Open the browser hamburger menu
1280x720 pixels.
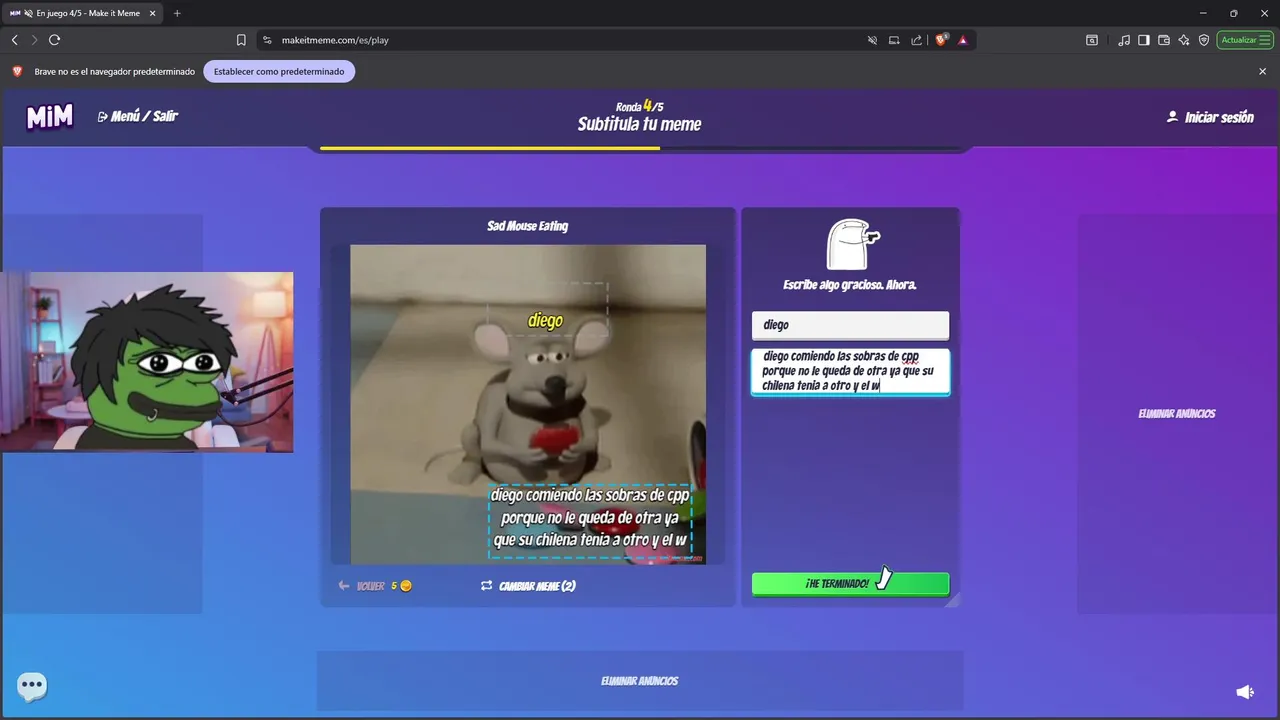[1265, 40]
